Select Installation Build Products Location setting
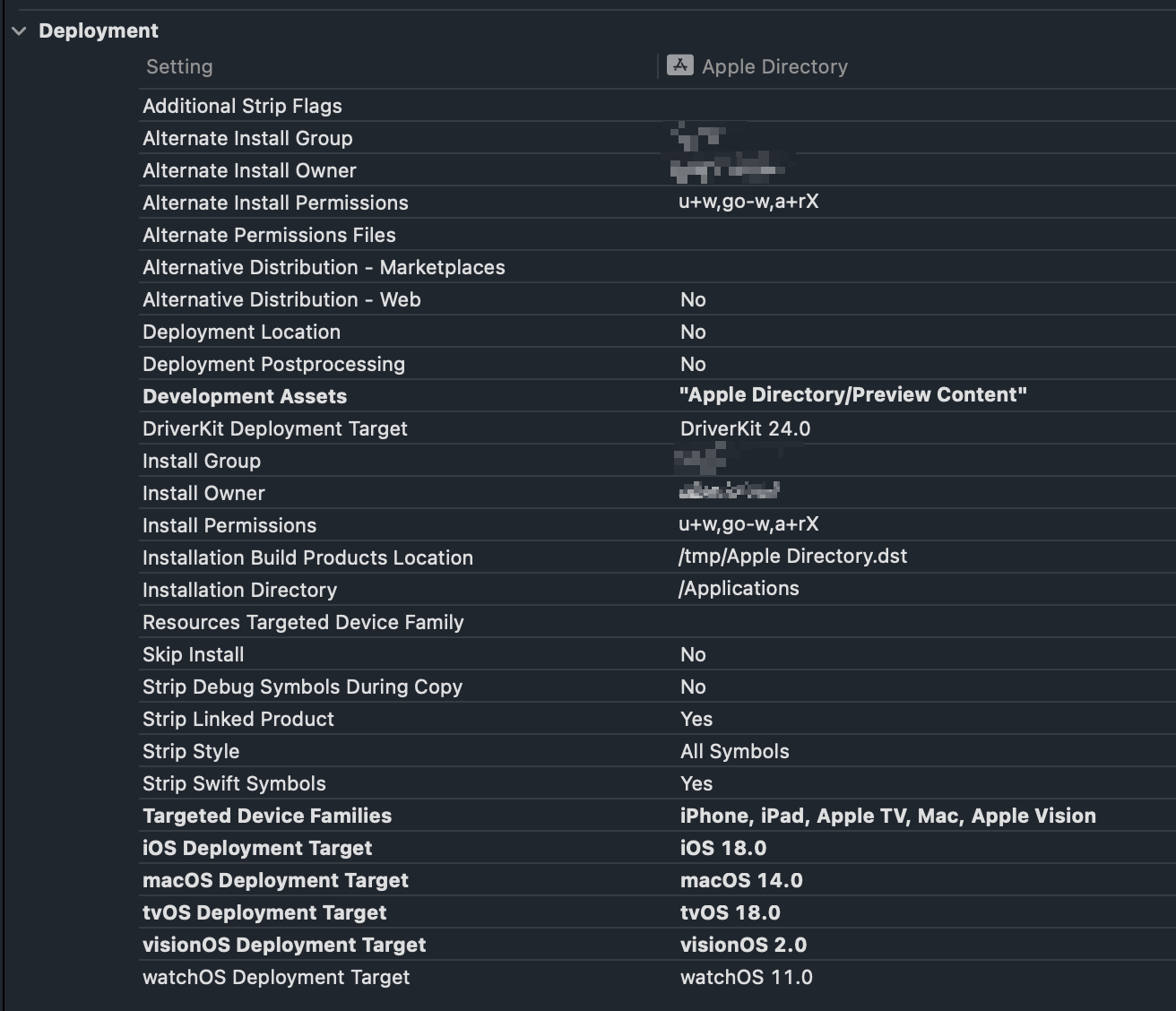 tap(307, 557)
